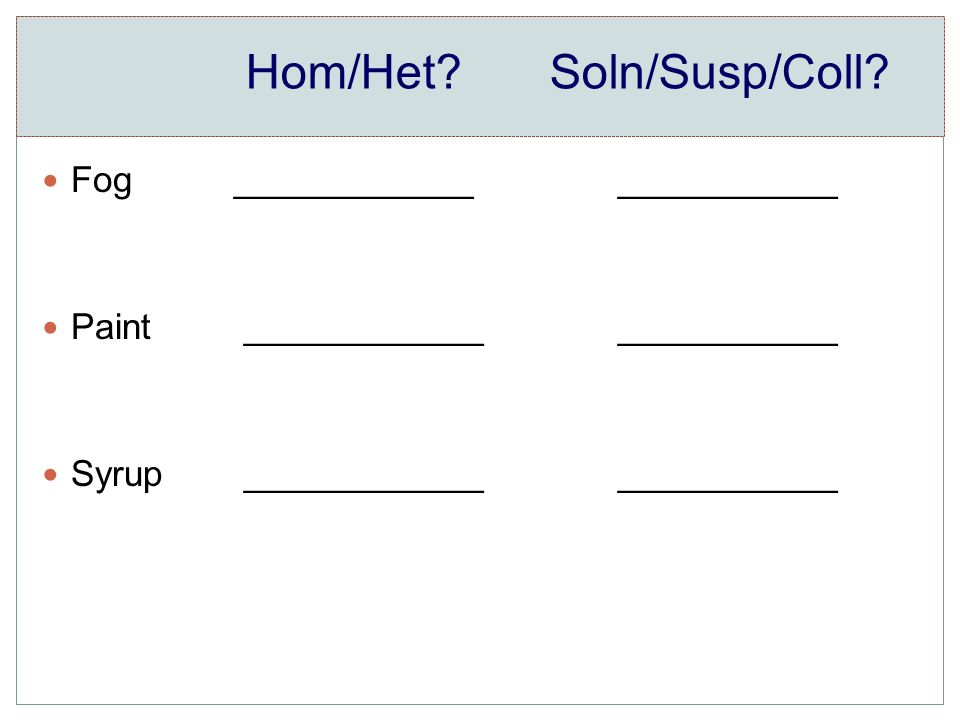Click Paint's Soln/Susp/Coll answer blank
This screenshot has width=960, height=720.
point(727,344)
